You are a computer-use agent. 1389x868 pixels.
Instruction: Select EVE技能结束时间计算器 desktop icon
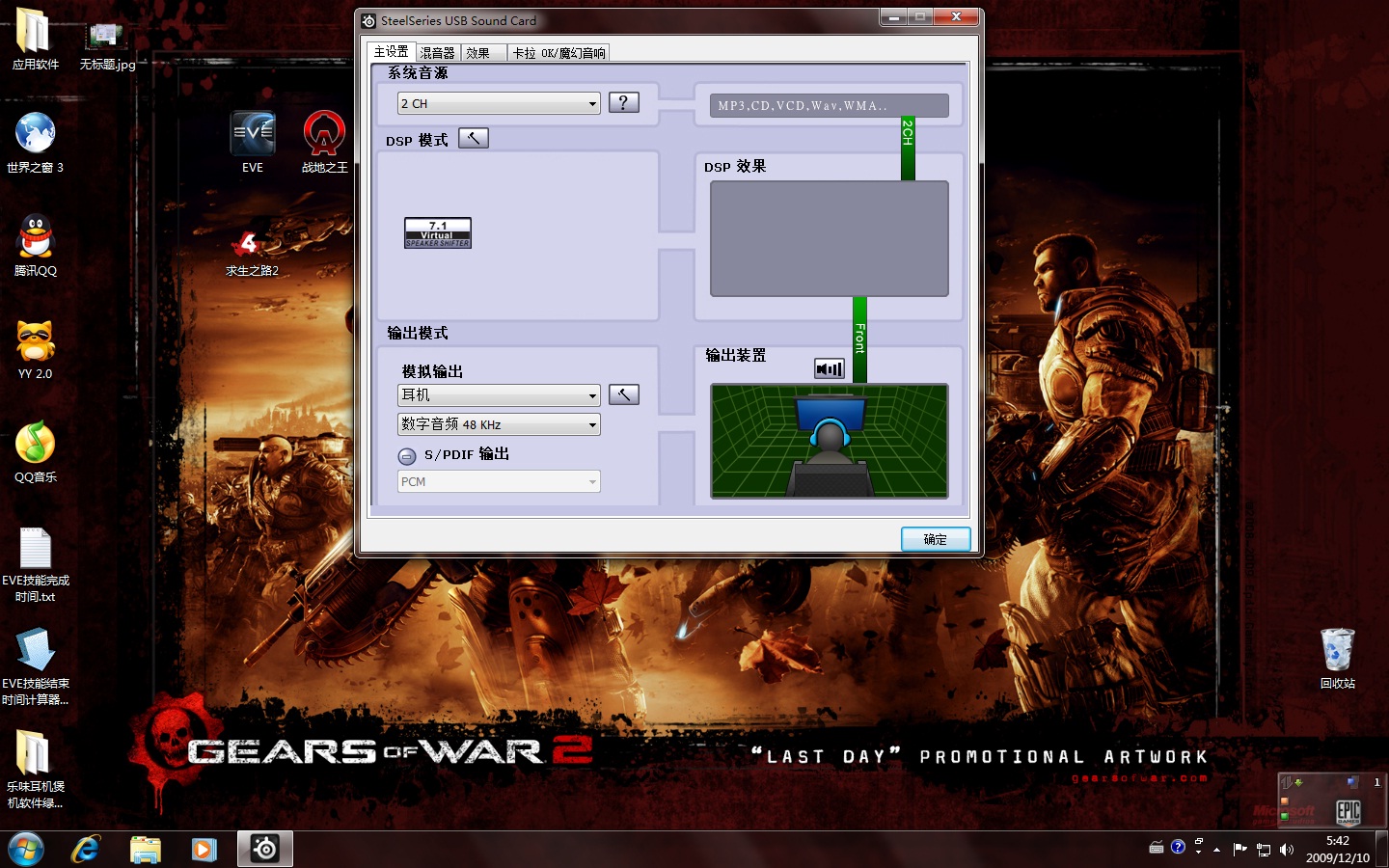point(35,668)
